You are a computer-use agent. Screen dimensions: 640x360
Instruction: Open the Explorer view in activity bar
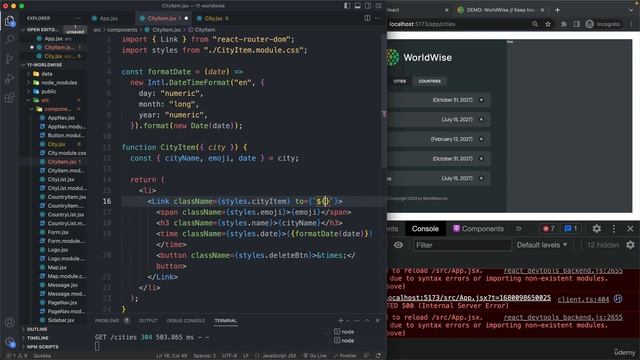click(x=9, y=20)
